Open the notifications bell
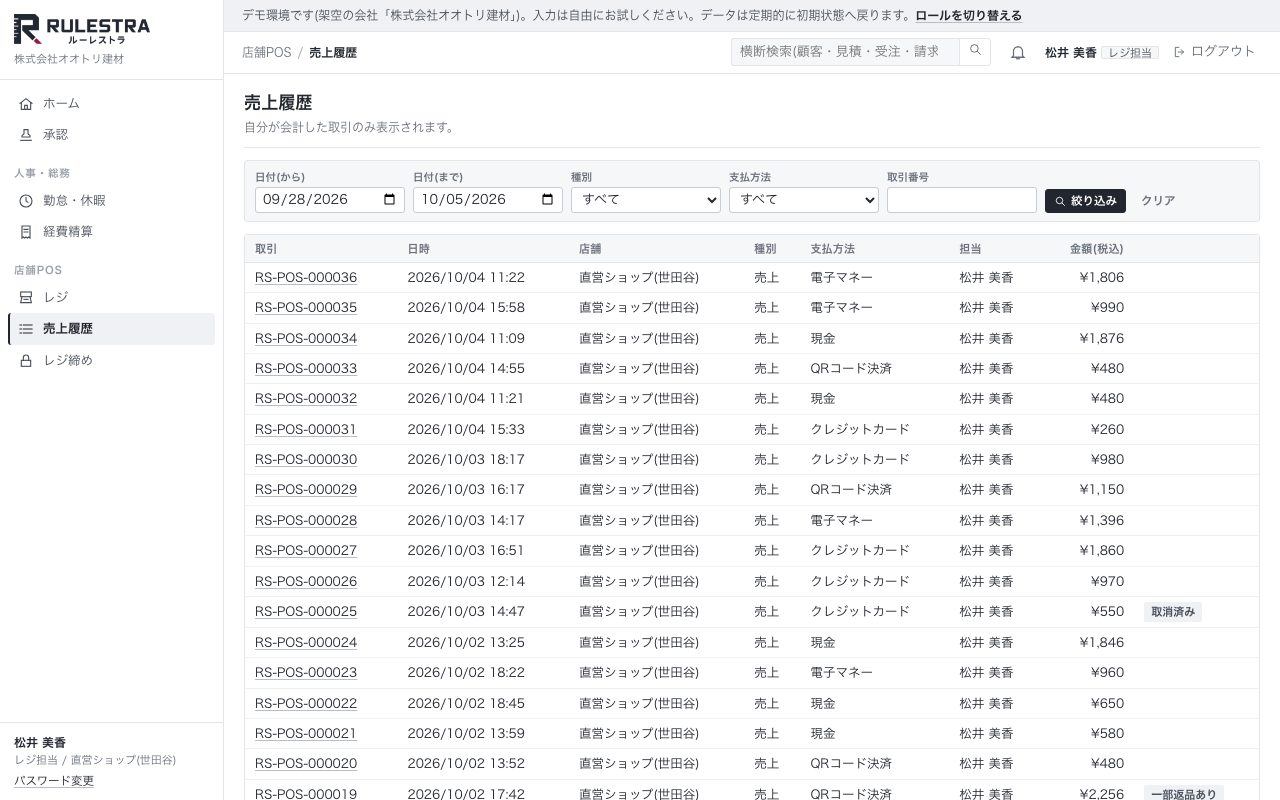 pos(1018,53)
